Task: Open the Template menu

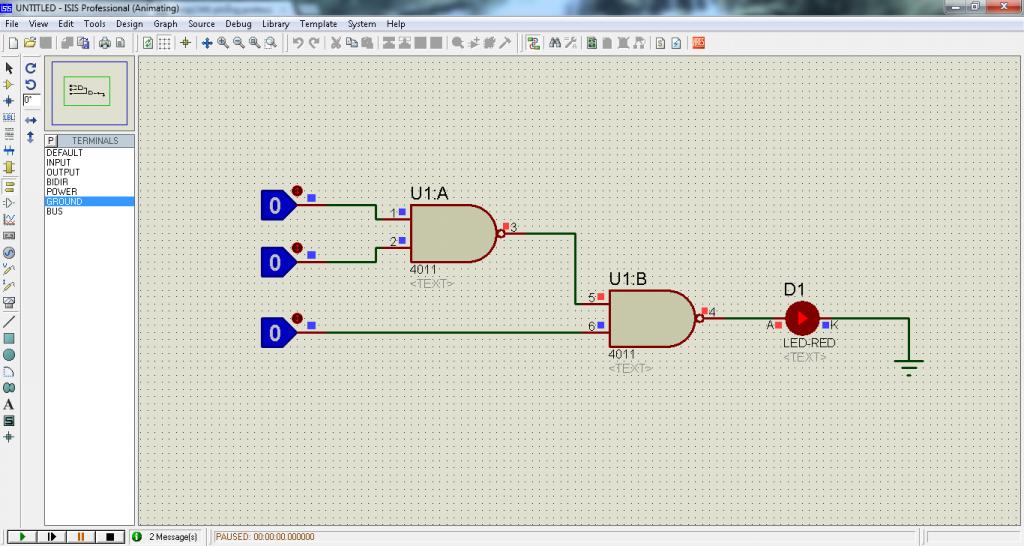Action: coord(319,24)
